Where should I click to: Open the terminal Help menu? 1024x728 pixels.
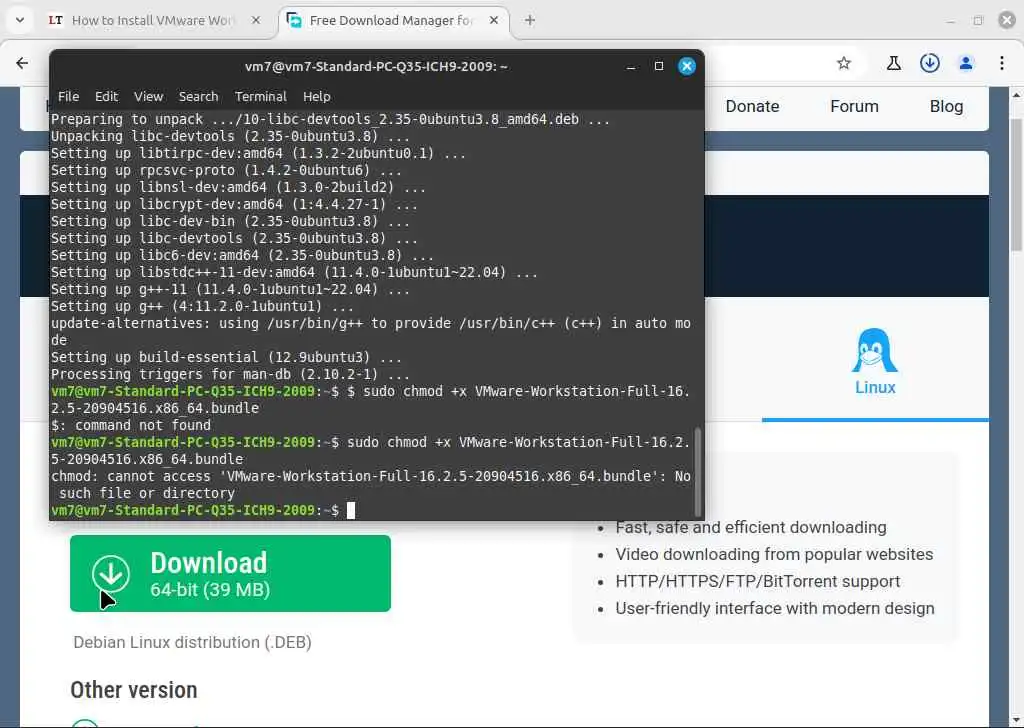coord(317,97)
